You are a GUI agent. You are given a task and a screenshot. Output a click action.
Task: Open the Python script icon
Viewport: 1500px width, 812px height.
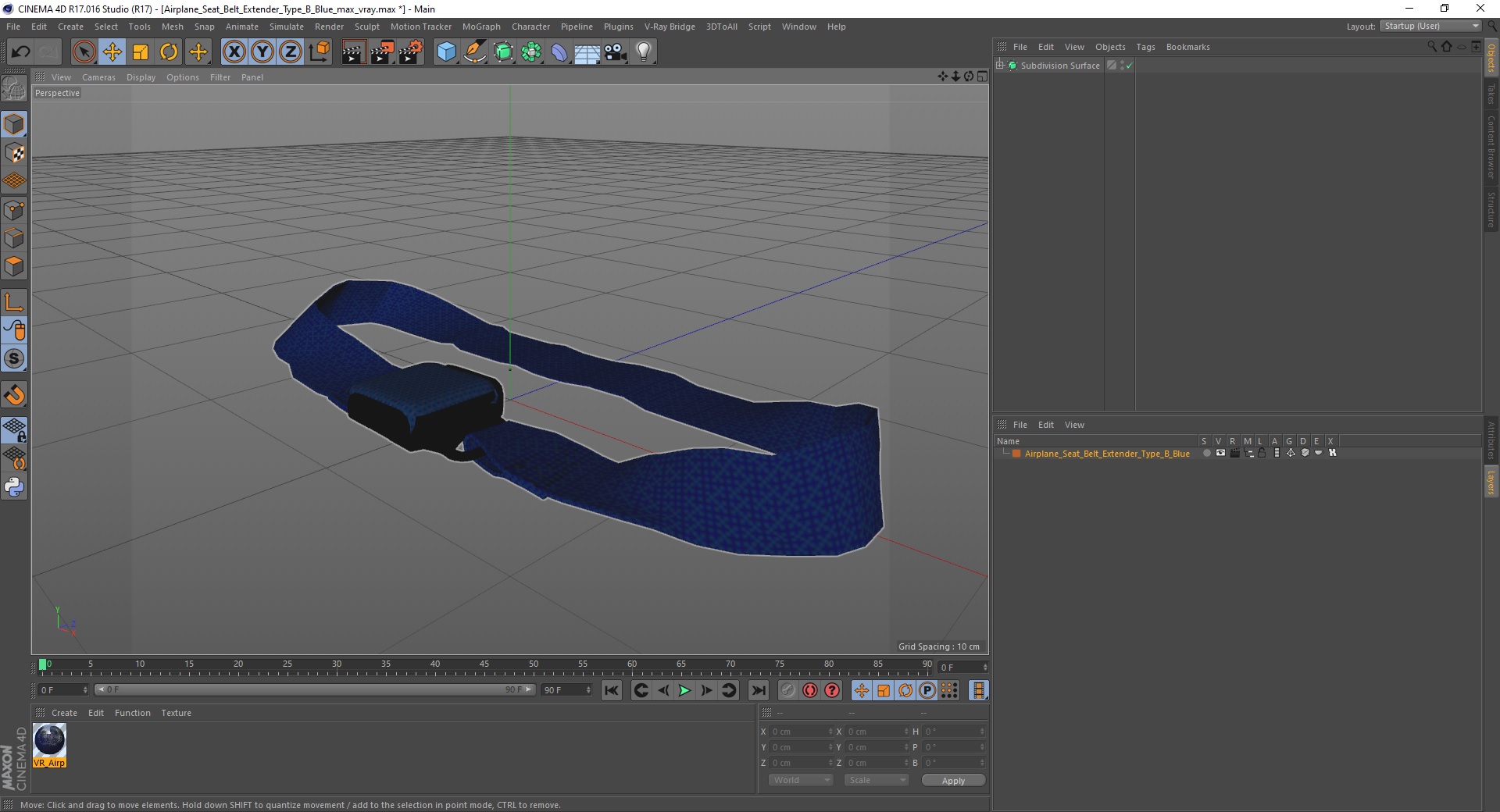click(14, 487)
